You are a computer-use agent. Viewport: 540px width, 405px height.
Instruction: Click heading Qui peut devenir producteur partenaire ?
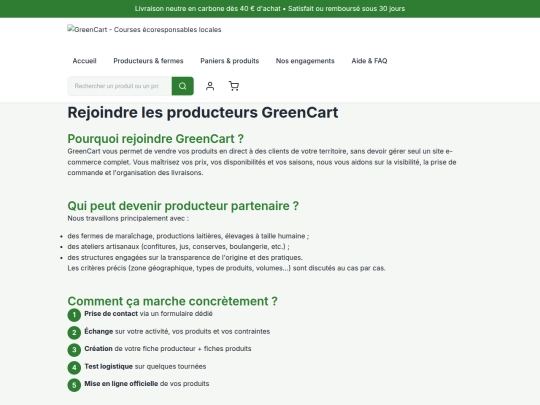[x=183, y=206]
